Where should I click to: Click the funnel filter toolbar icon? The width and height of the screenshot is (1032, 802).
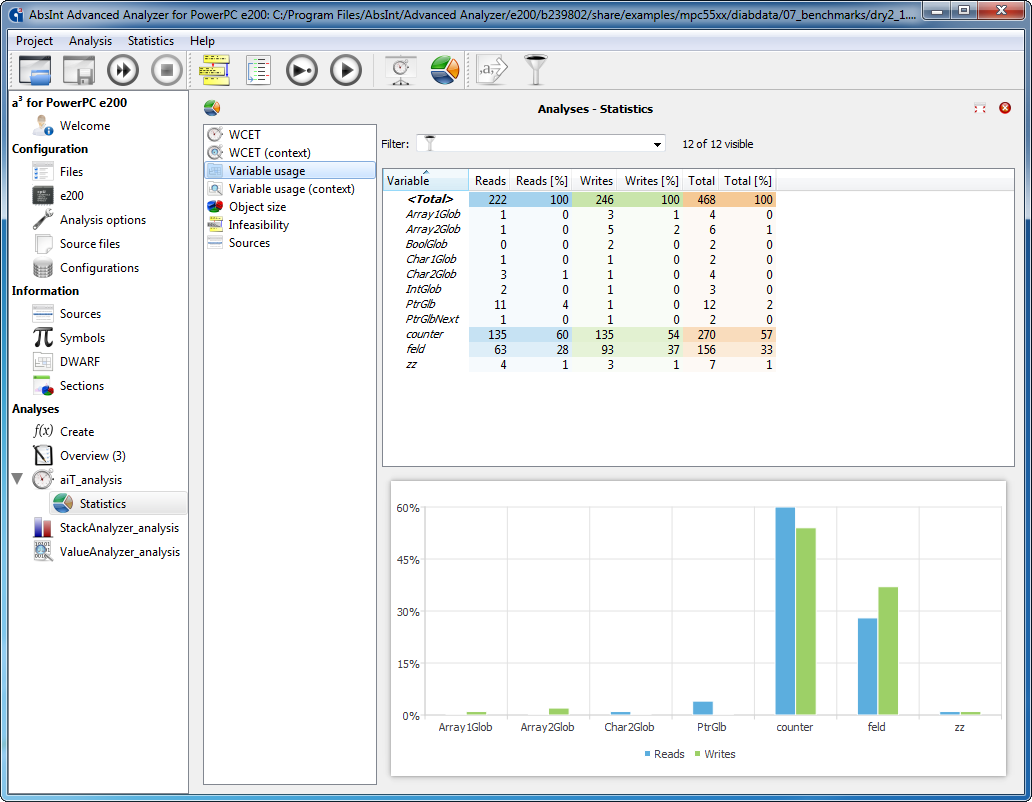click(536, 70)
